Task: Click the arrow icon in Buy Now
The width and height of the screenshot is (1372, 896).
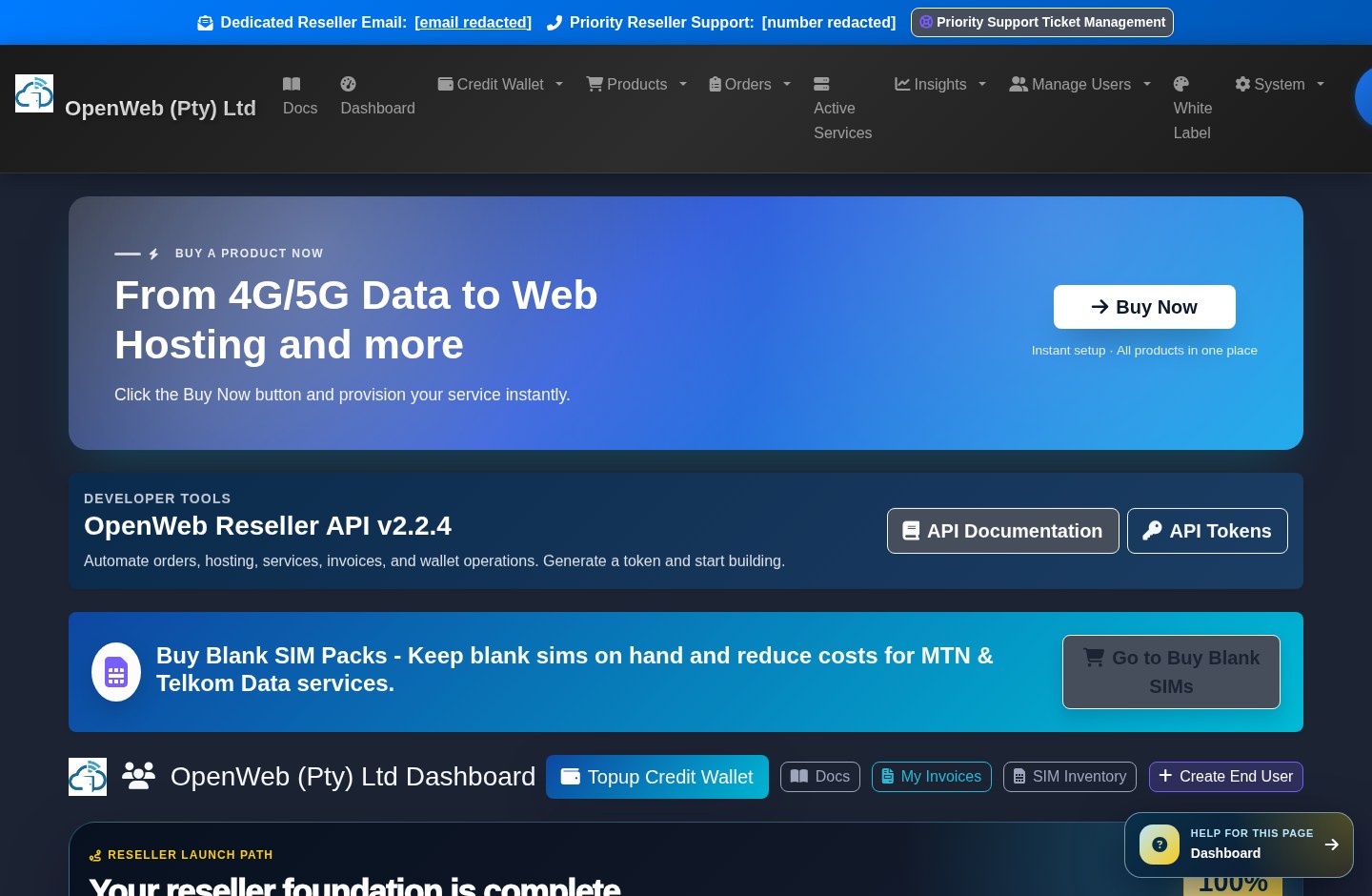Action: [1100, 307]
